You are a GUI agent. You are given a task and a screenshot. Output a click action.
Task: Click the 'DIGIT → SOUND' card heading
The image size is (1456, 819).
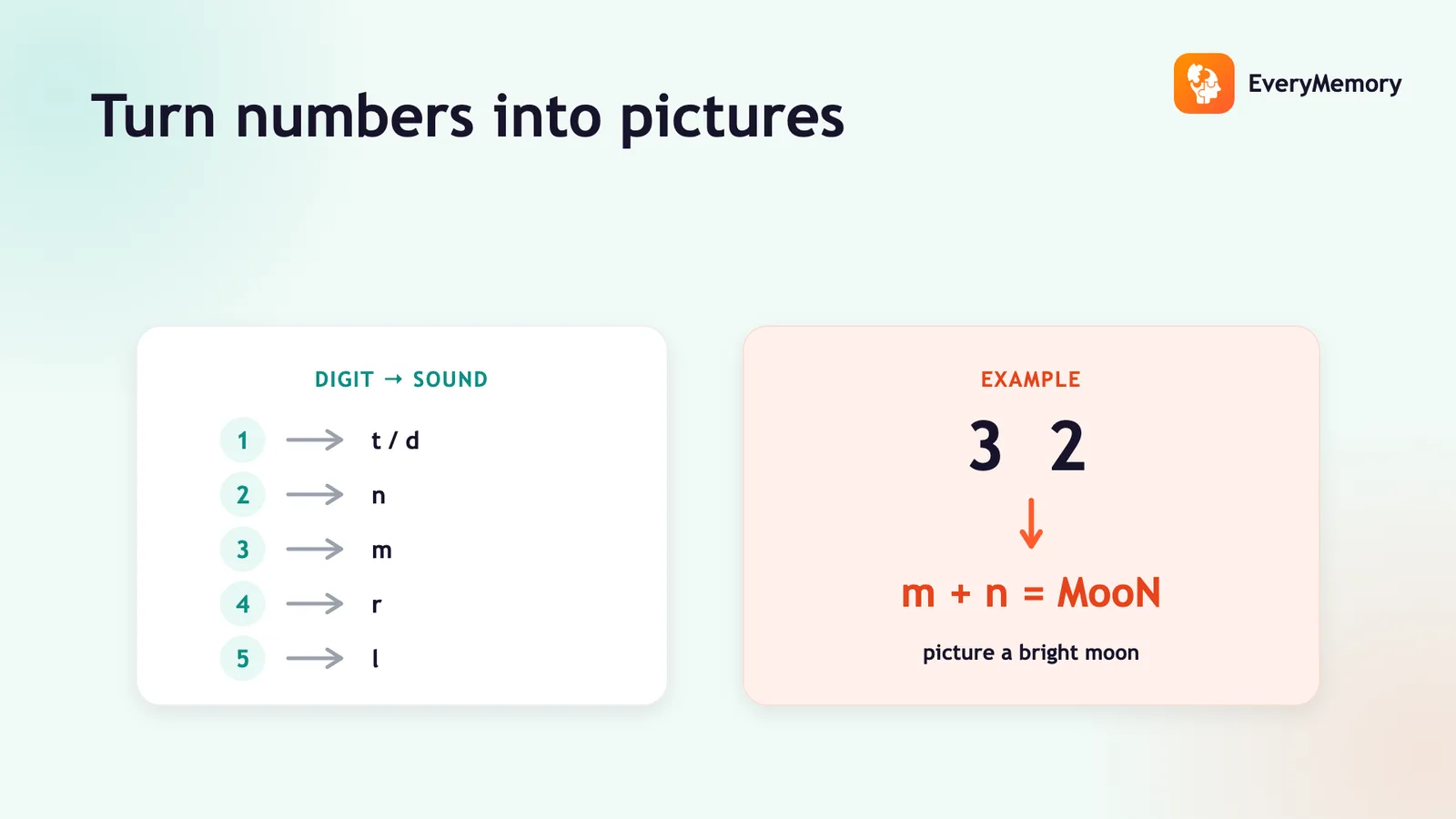tap(401, 379)
